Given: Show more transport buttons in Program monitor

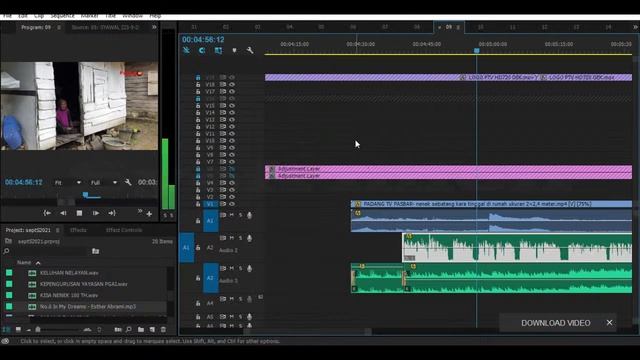Looking at the screenshot, I should [x=140, y=211].
